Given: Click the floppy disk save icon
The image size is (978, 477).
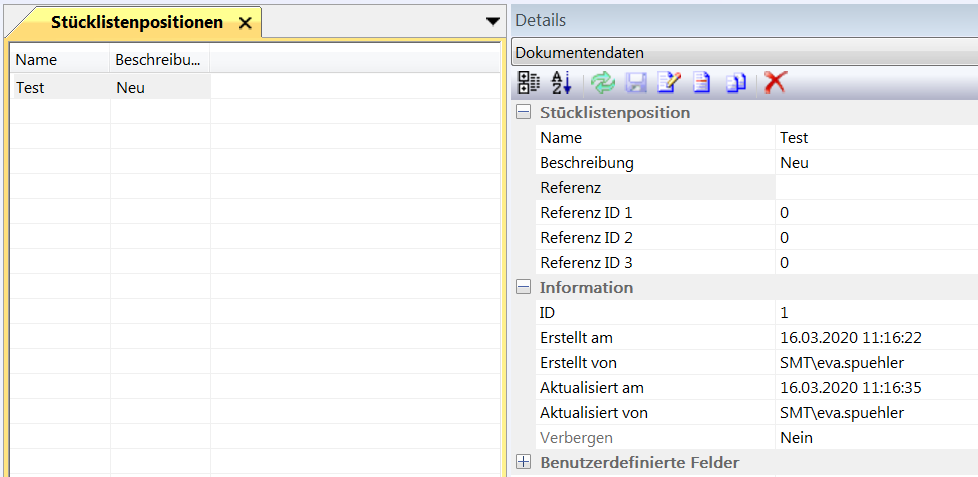Looking at the screenshot, I should 636,83.
